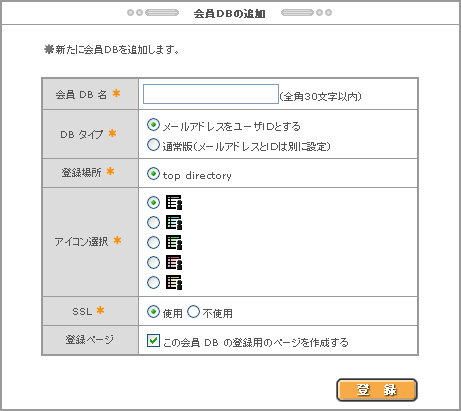
Task: Choose メールアドレスをユーザIDとする DB type
Action: coord(153,125)
